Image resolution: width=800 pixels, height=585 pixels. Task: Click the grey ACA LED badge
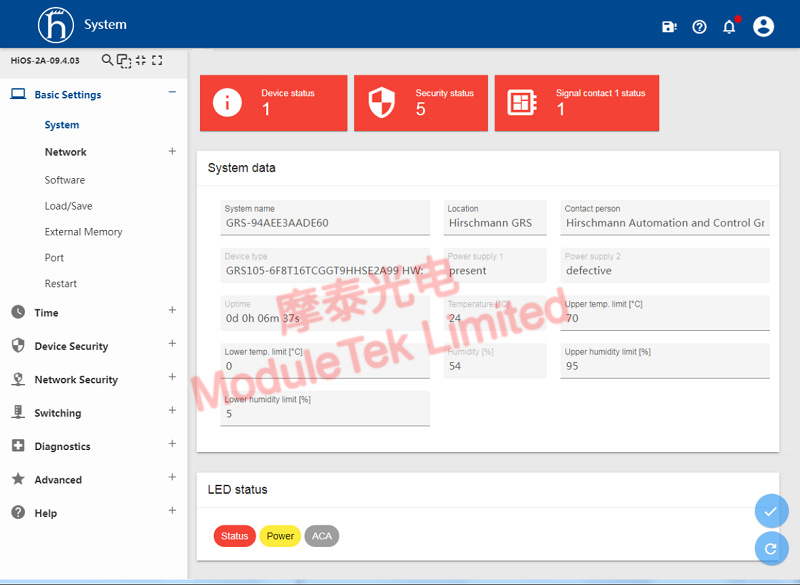[x=322, y=536]
